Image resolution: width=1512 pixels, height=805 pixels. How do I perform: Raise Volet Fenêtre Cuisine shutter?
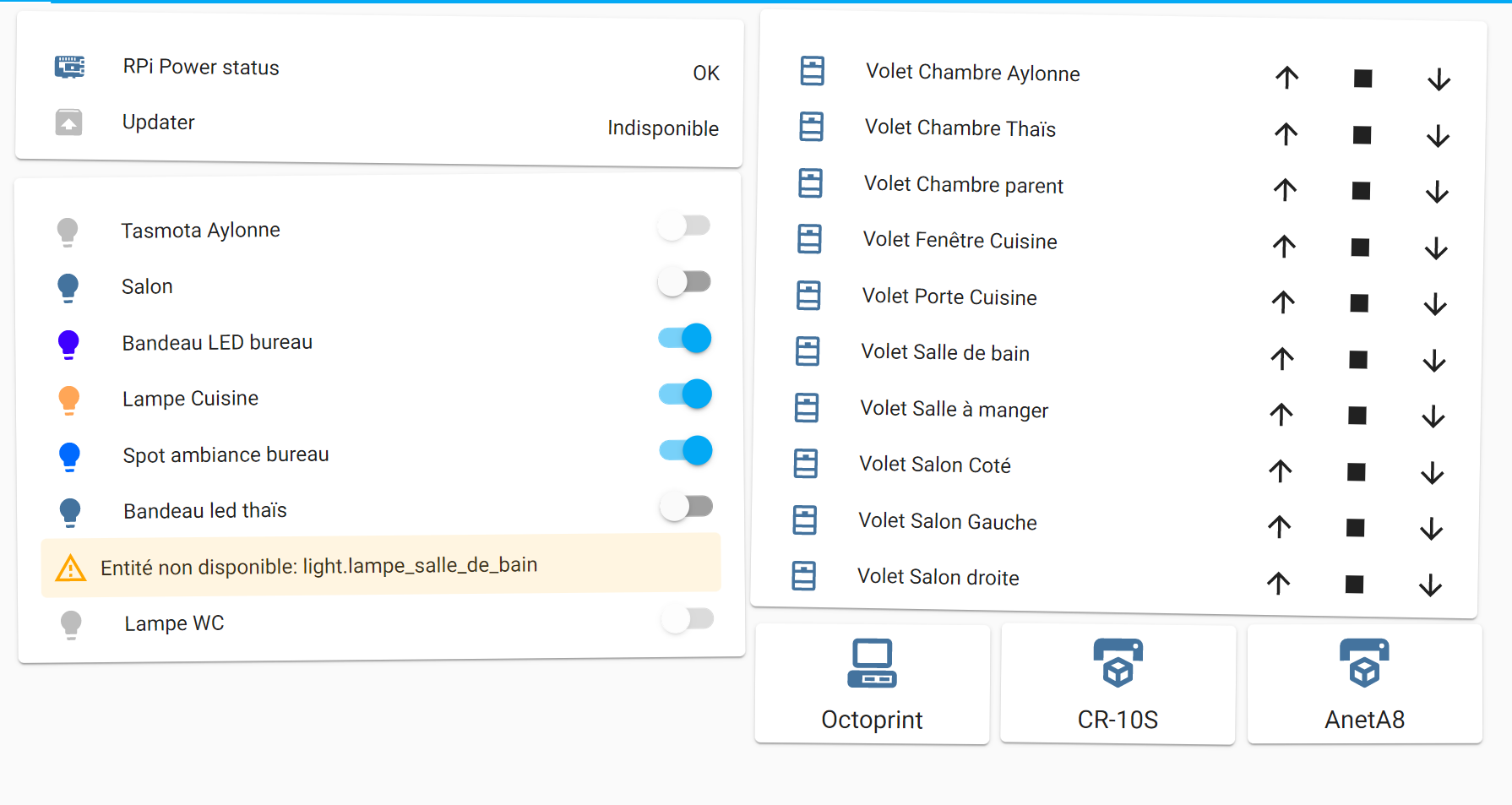(x=1284, y=246)
